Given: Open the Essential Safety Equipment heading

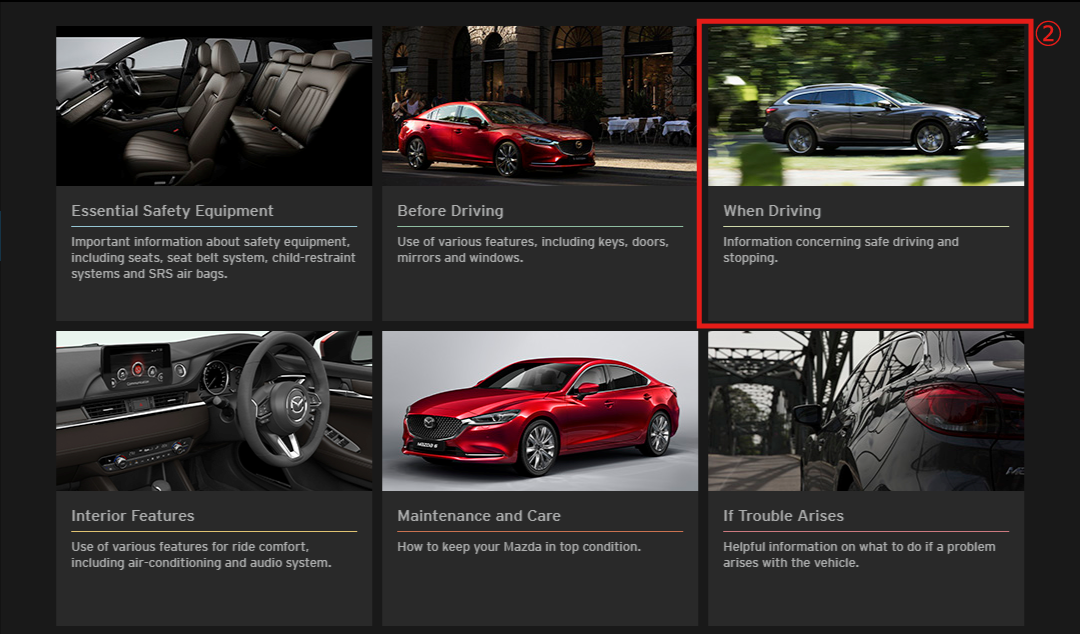Looking at the screenshot, I should [x=172, y=211].
